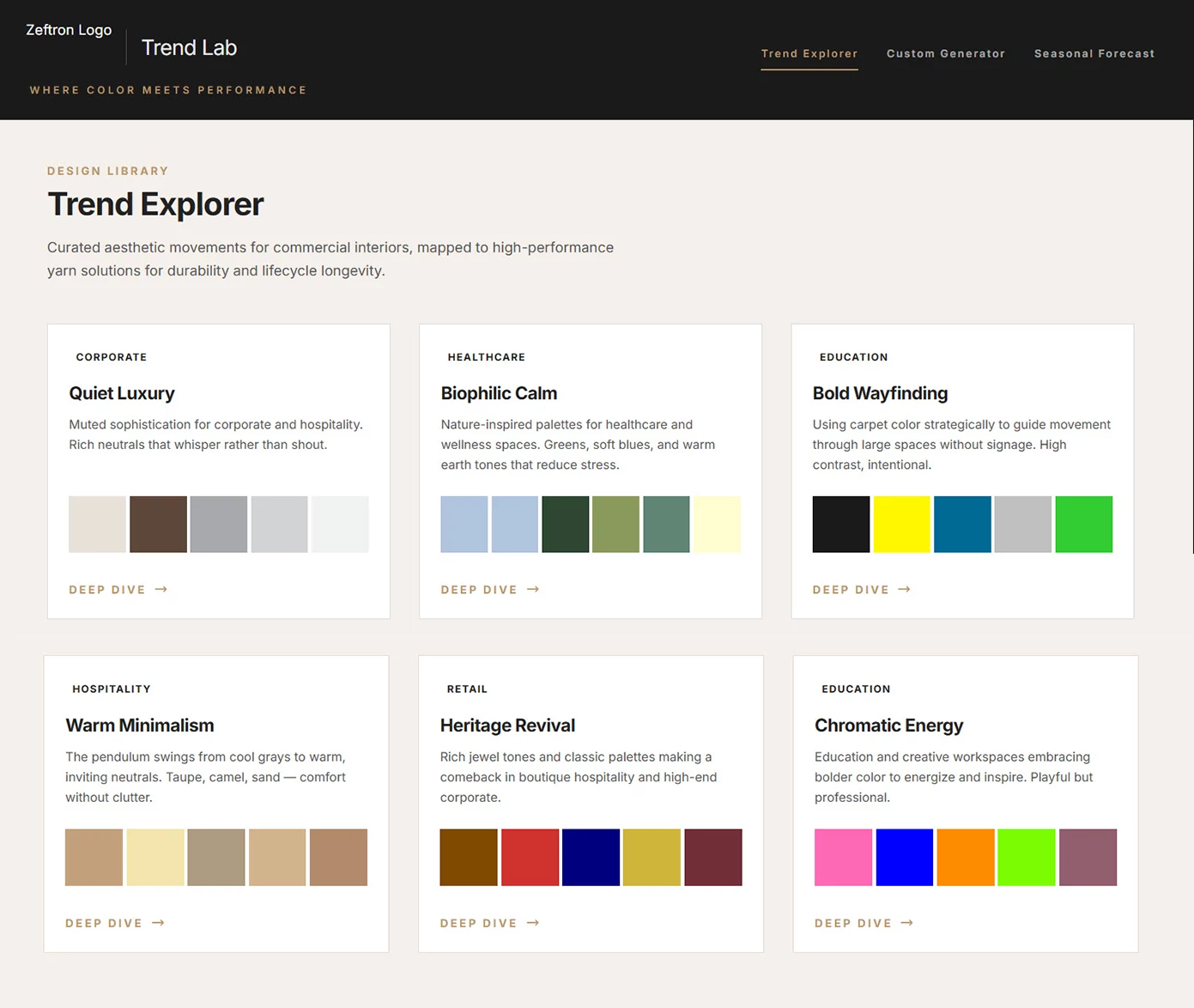1194x1008 pixels.
Task: Go to the Seasonal Forecast tab
Action: click(x=1094, y=53)
